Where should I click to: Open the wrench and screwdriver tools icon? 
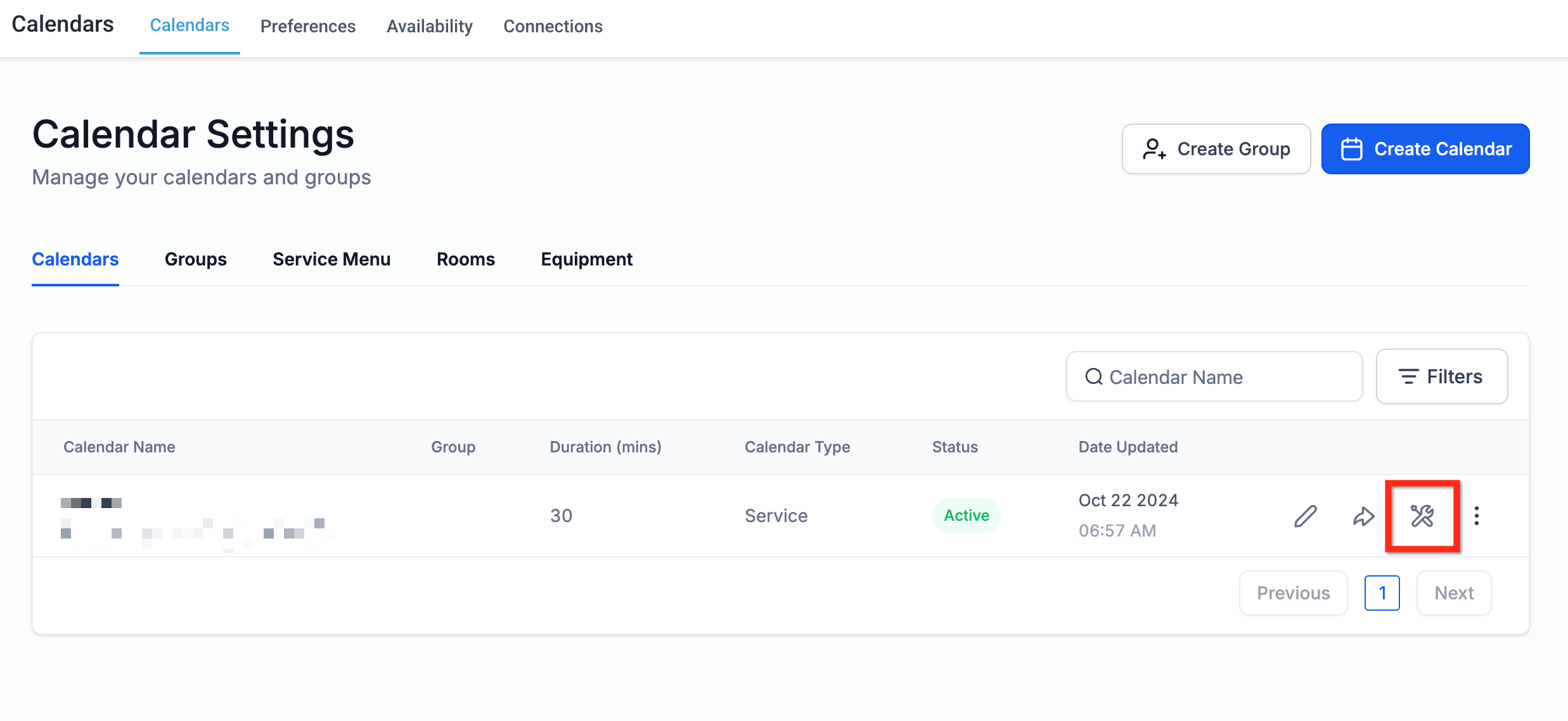coord(1422,516)
